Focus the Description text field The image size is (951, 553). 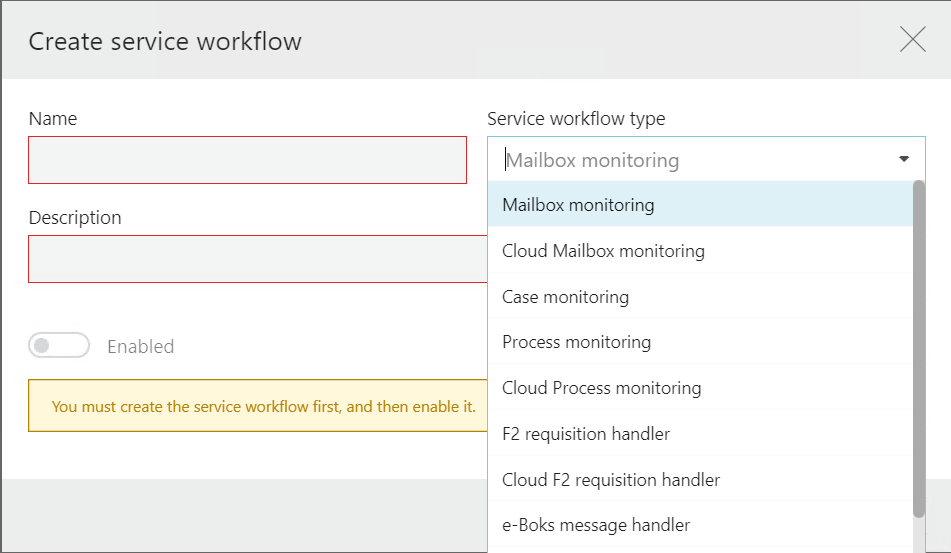coord(258,259)
